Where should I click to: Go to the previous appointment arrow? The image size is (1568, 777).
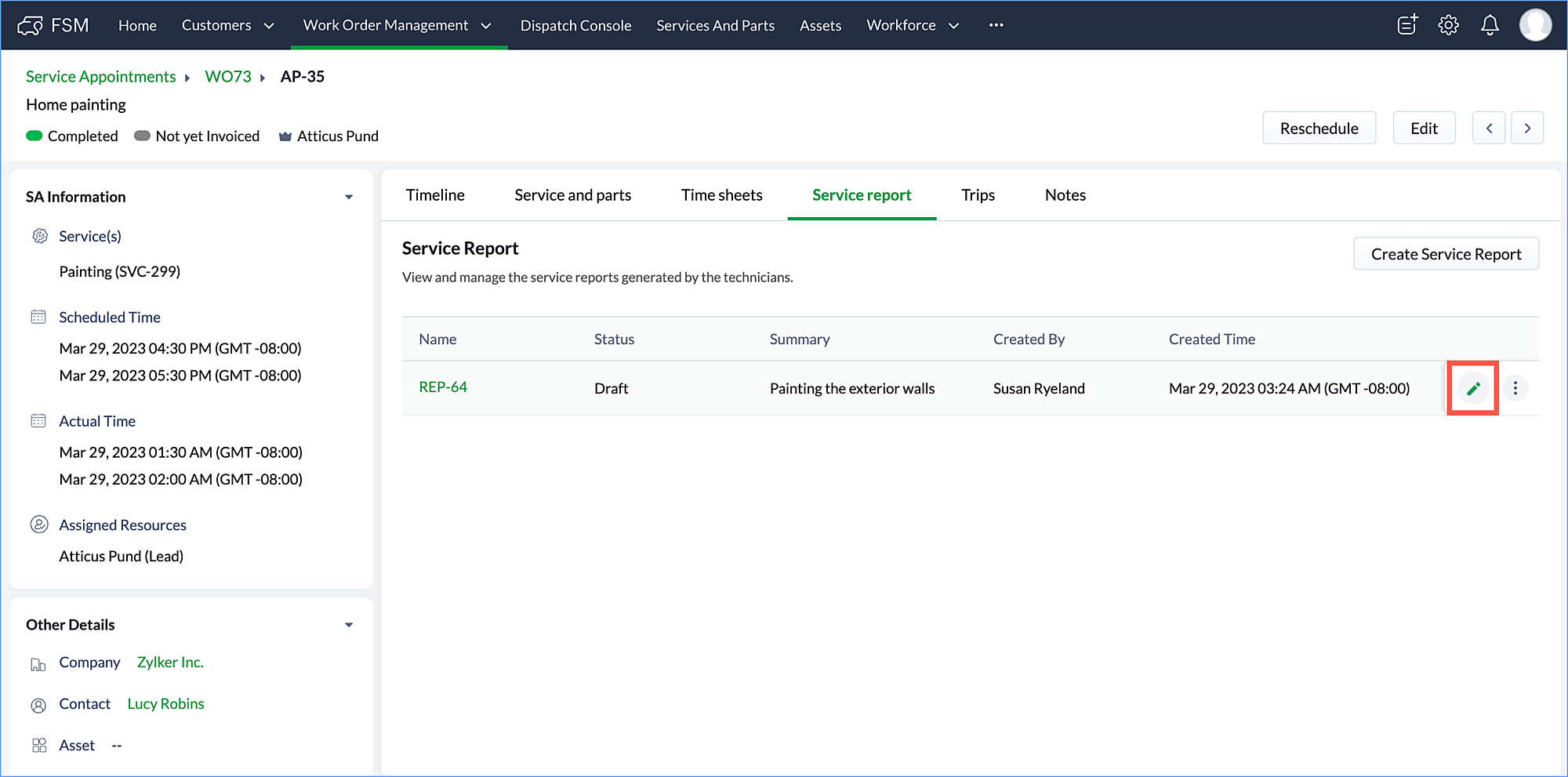1489,129
